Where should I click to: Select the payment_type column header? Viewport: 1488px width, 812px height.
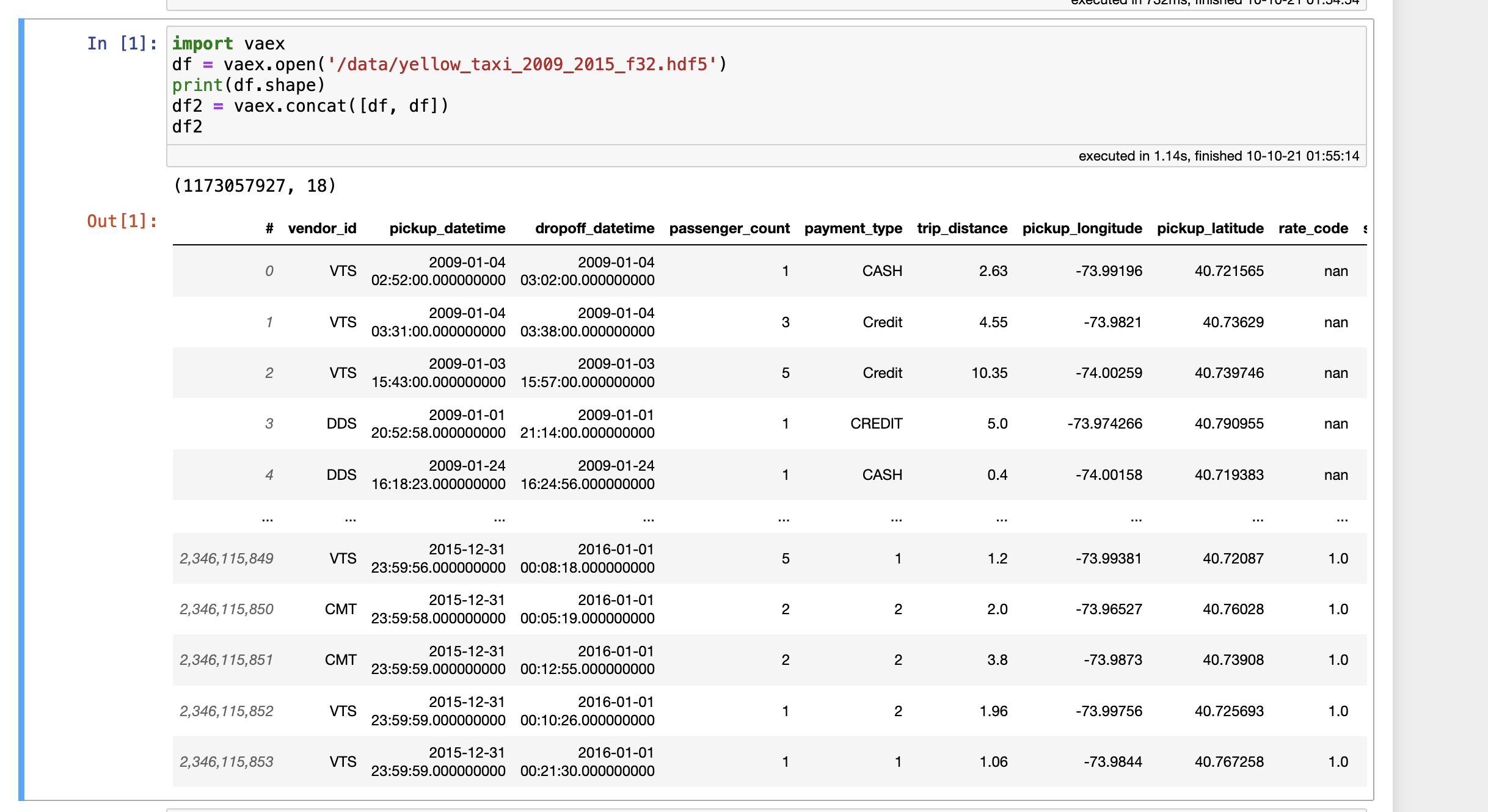point(853,228)
